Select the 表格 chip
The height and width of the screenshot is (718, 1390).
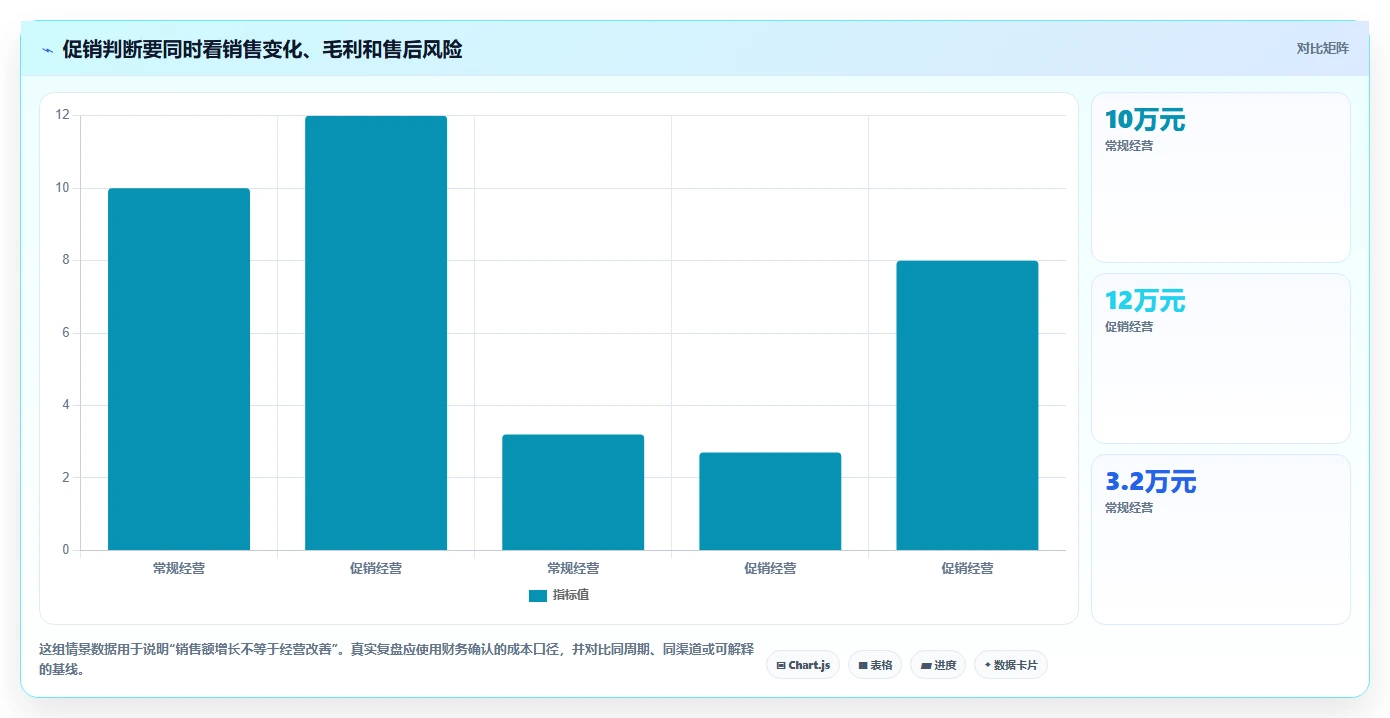[x=875, y=665]
